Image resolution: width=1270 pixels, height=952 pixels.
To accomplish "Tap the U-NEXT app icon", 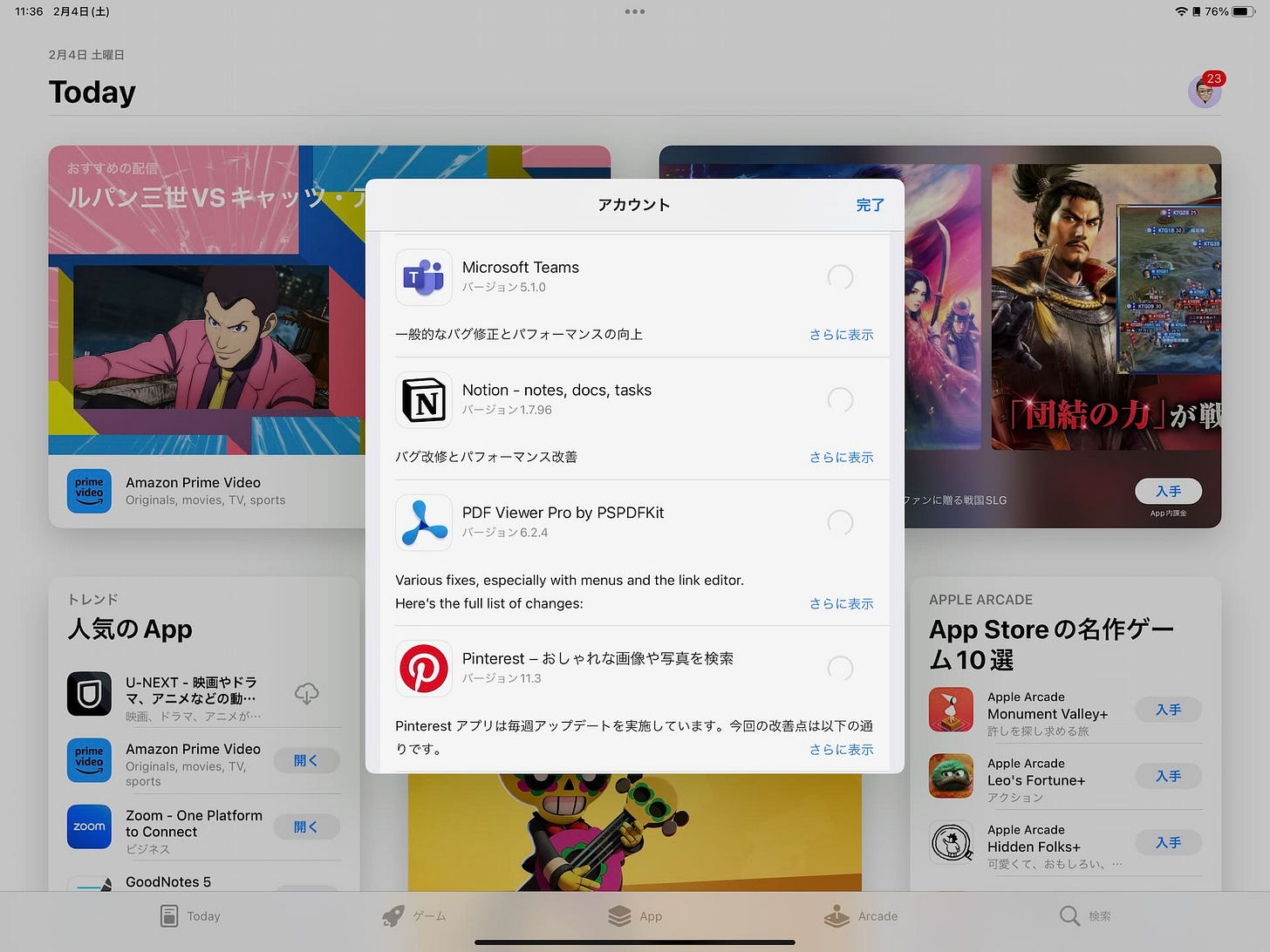I will coord(89,694).
